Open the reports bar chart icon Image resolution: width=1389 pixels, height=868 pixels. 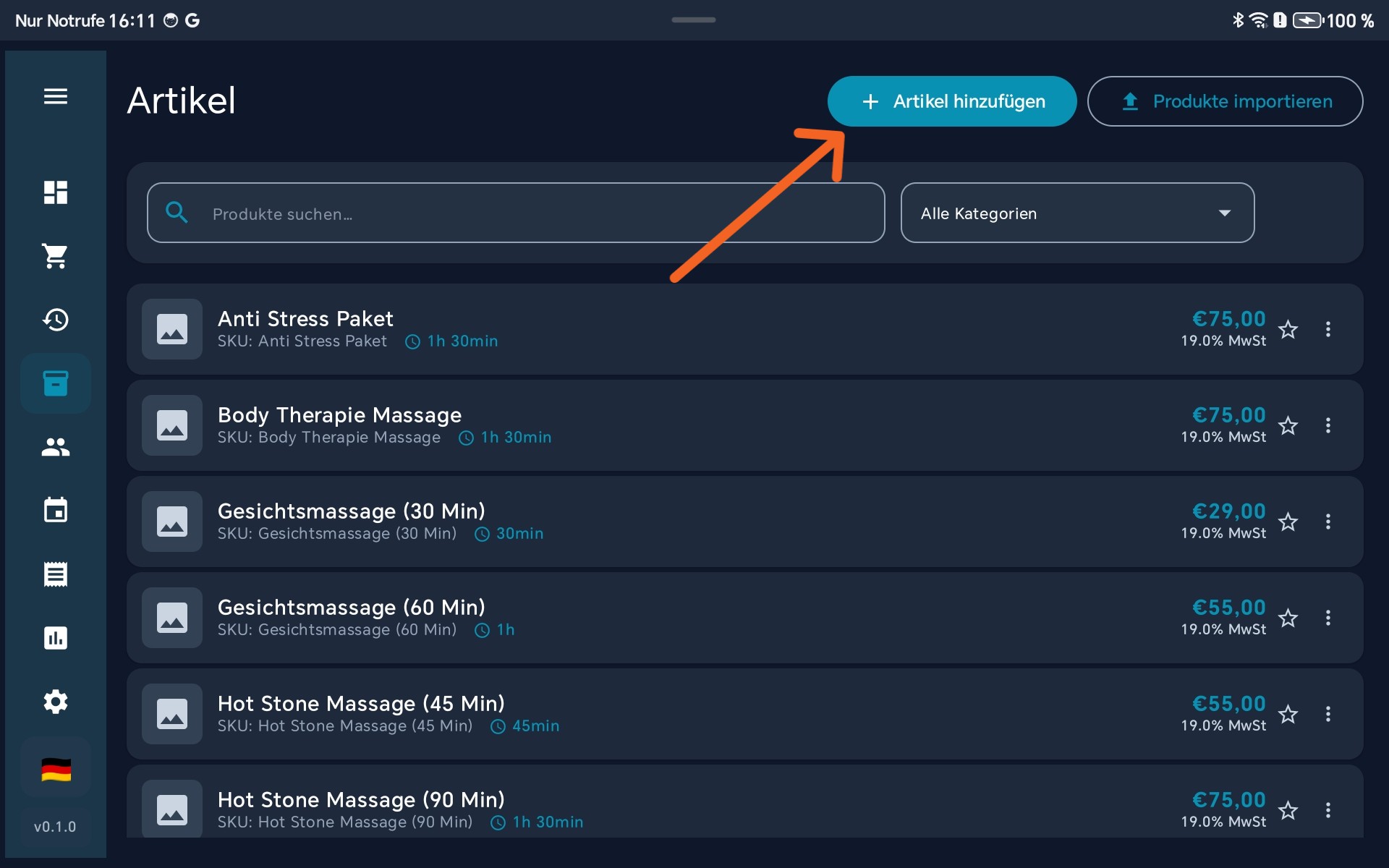coord(56,638)
